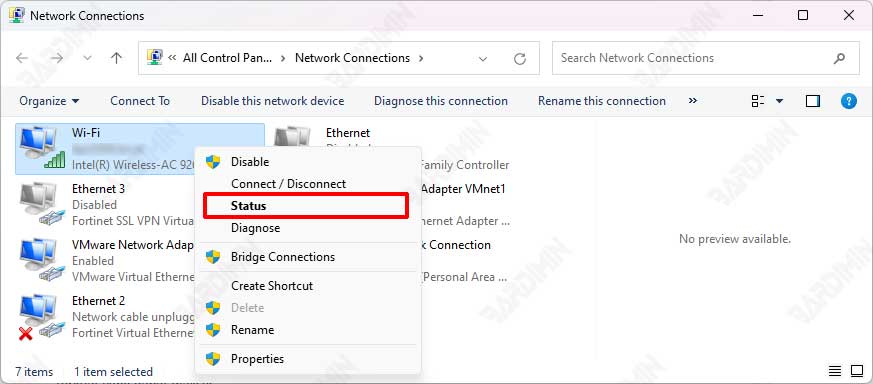The width and height of the screenshot is (873, 384).
Task: Open the address bar history dropdown
Action: click(x=483, y=58)
